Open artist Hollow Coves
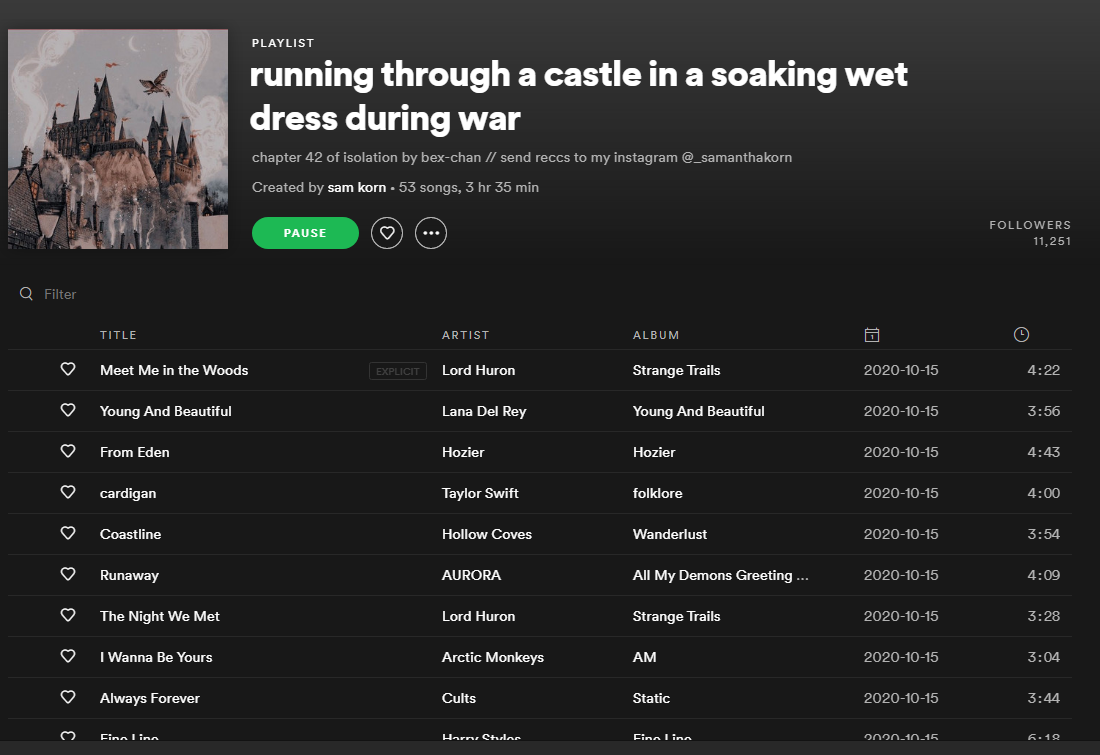Viewport: 1100px width, 755px height. [487, 534]
